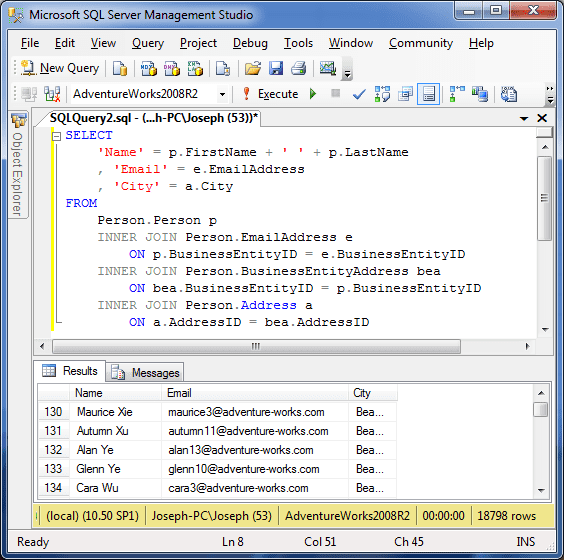564x560 pixels.
Task: Select the SQLQuery2.sql document tab
Action: point(154,118)
